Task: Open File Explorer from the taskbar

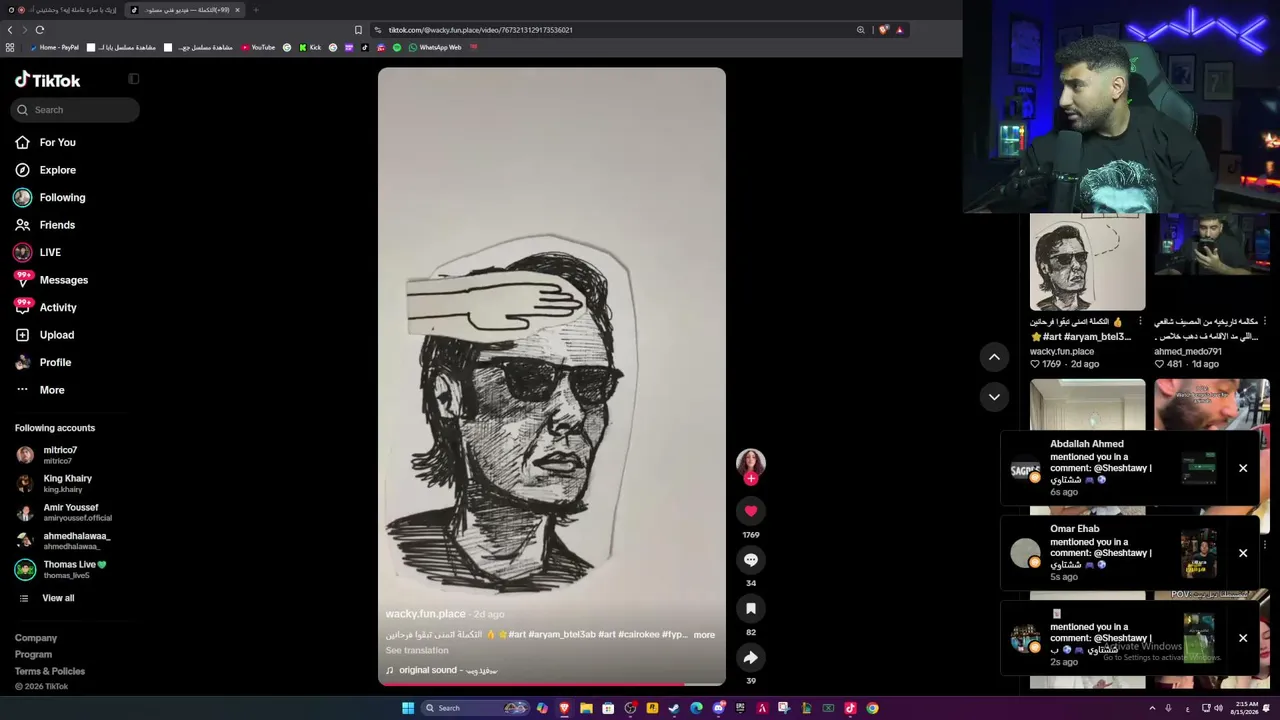Action: (586, 708)
